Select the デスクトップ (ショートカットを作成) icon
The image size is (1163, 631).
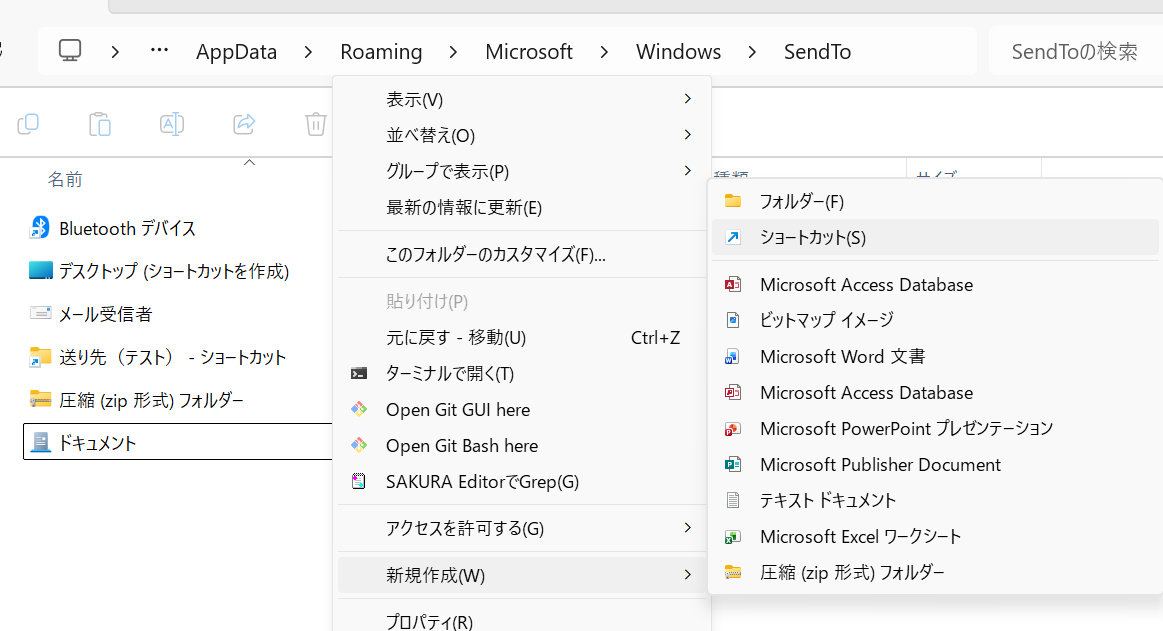coord(41,271)
